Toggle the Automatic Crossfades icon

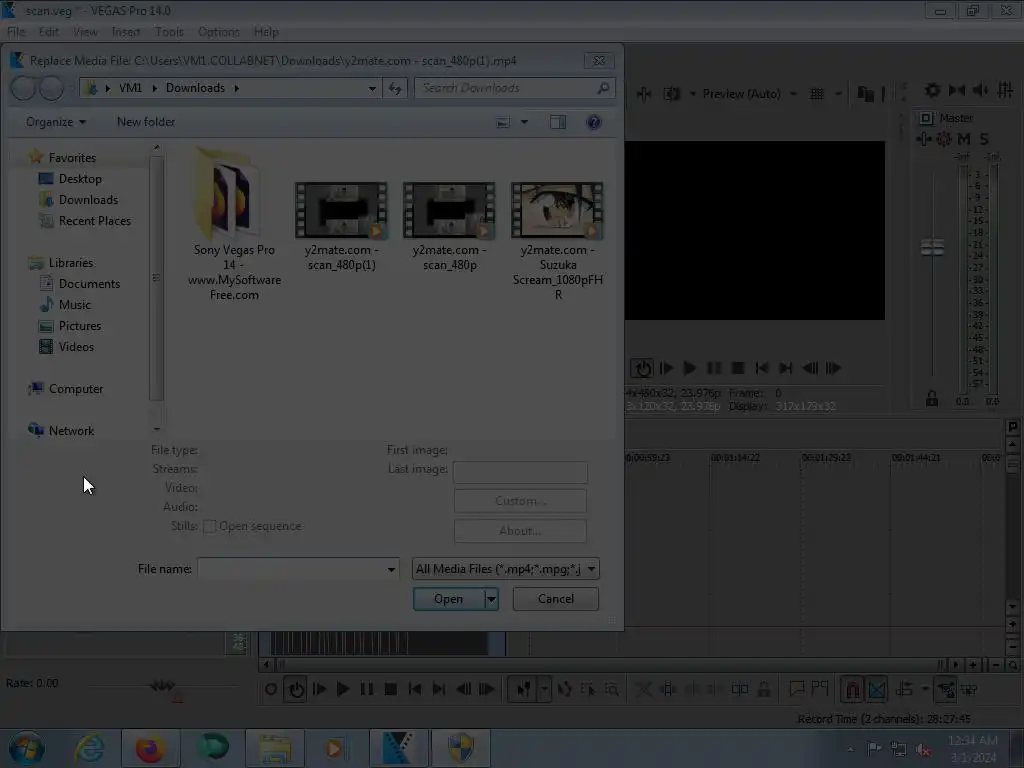876,689
